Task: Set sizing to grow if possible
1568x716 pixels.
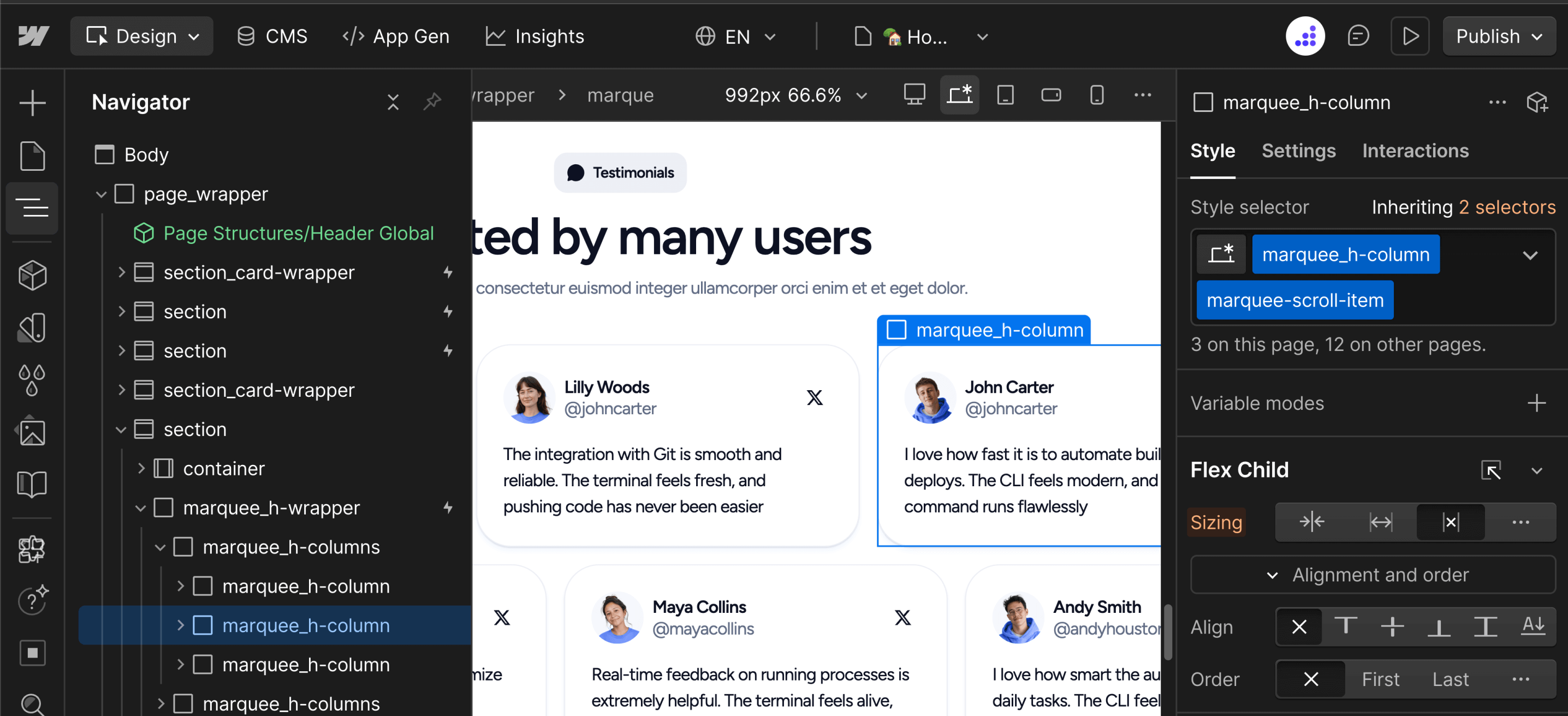Action: tap(1381, 522)
